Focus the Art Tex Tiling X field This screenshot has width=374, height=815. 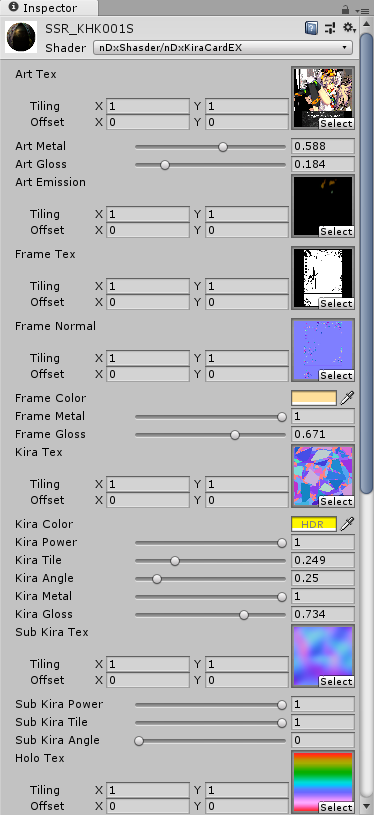click(x=148, y=107)
